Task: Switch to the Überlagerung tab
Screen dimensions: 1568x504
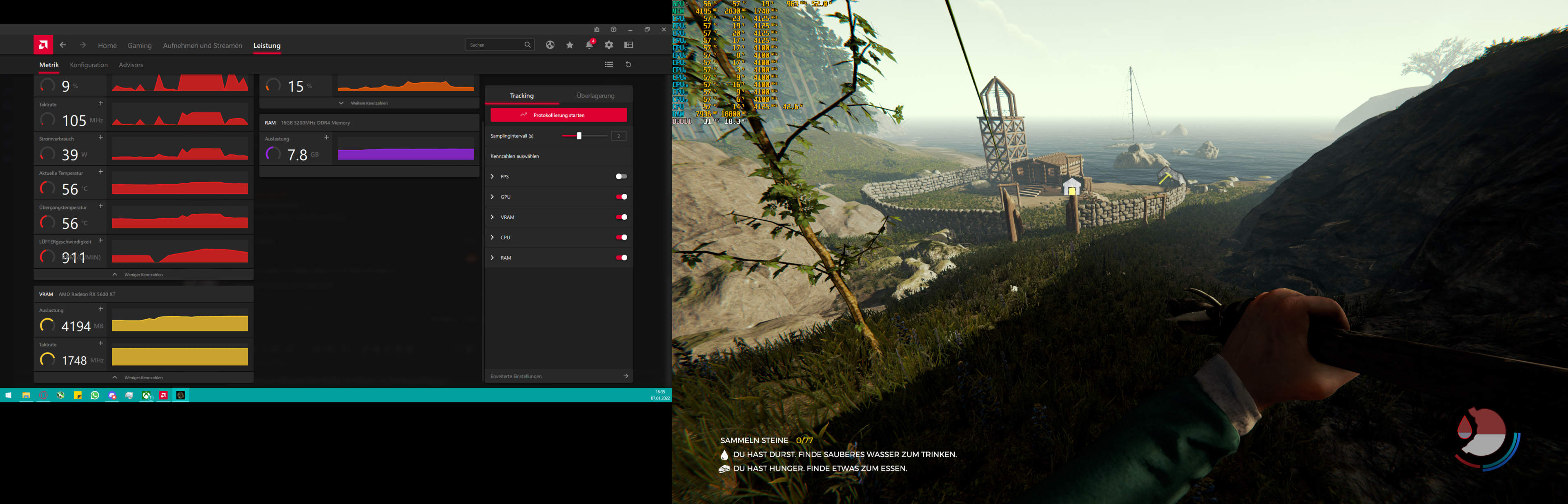Action: click(595, 96)
